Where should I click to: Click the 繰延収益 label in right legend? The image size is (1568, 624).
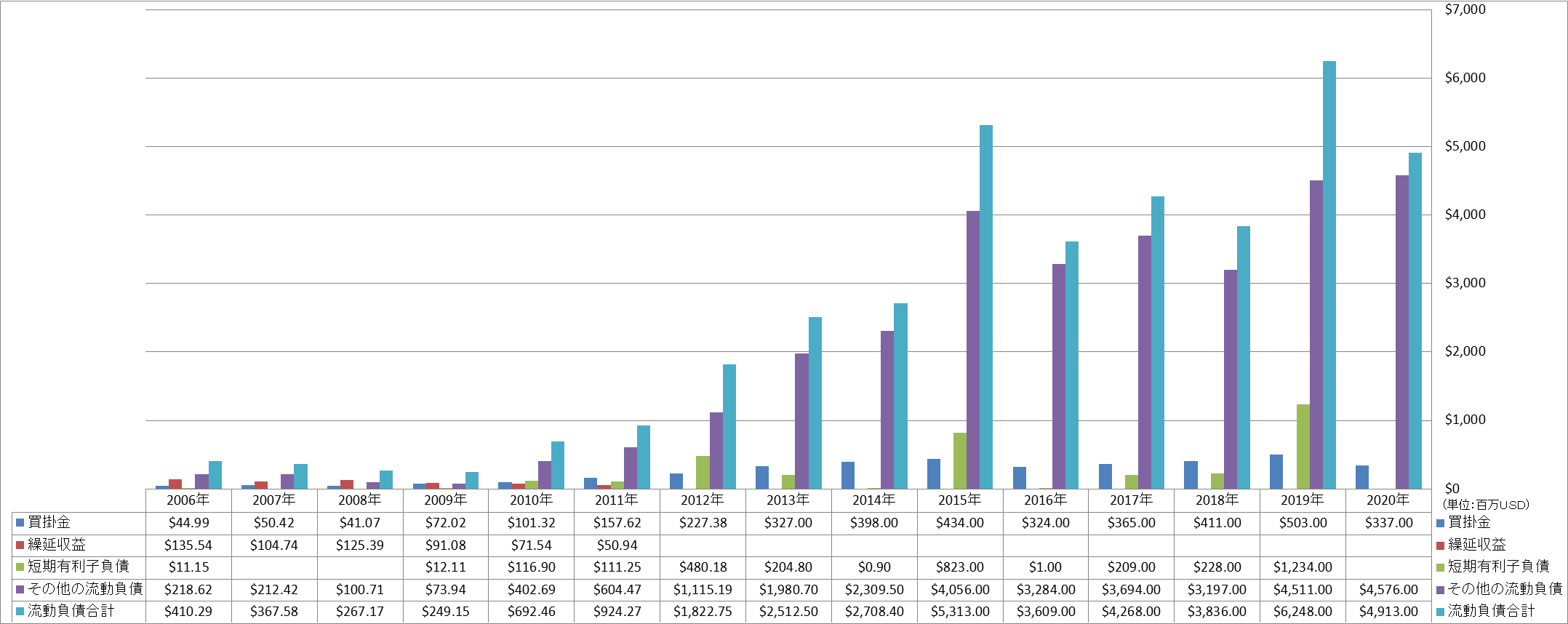coord(1477,545)
